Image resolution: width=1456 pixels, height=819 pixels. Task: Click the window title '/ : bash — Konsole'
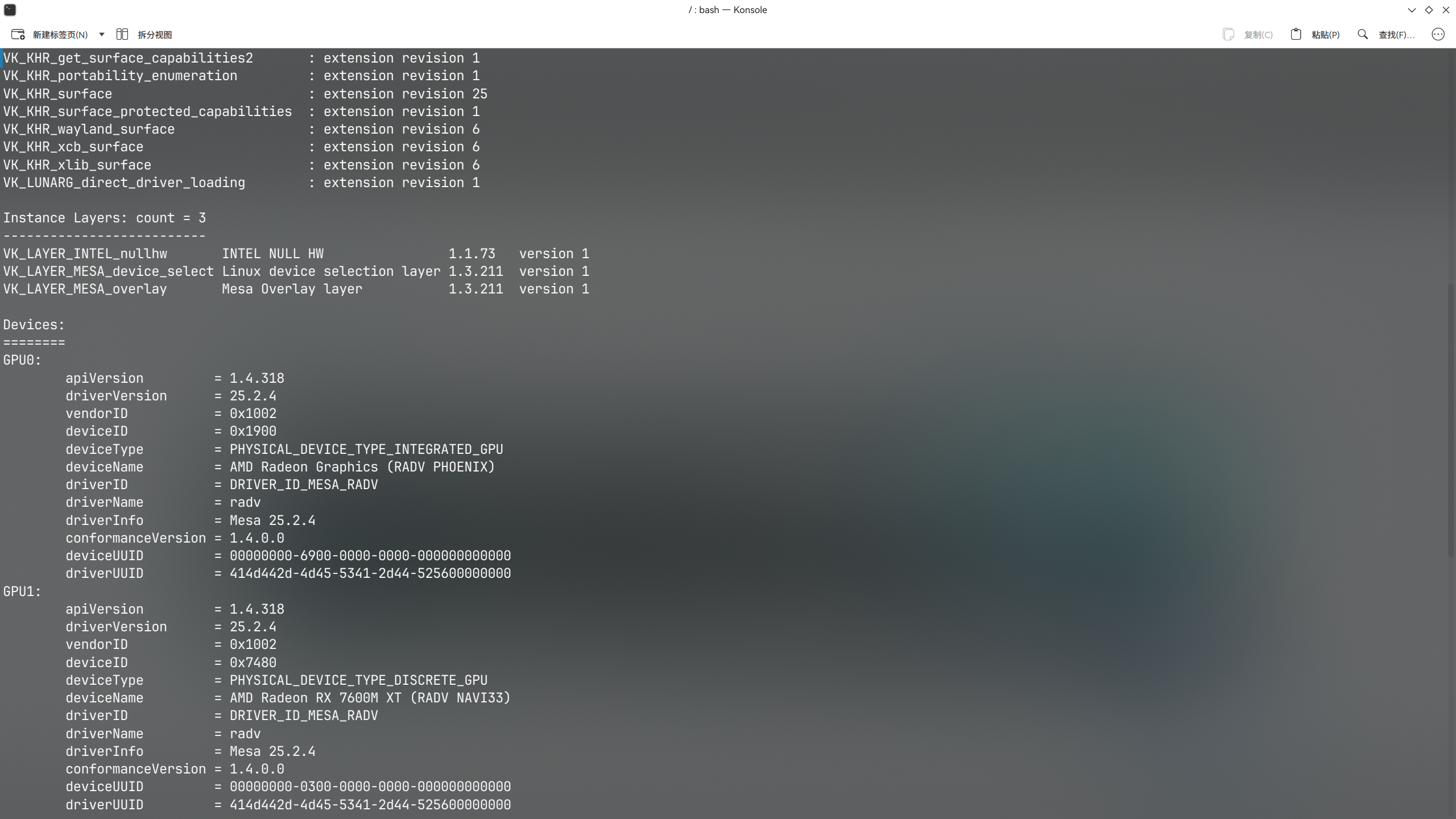pyautogui.click(x=727, y=10)
